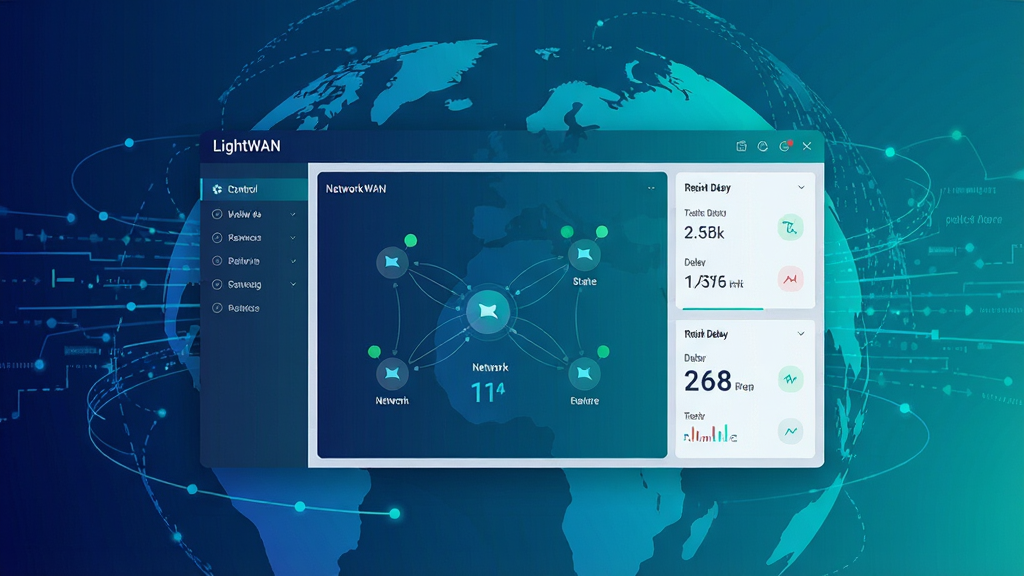Select the sidebar item directly below Control
This screenshot has width=1024, height=576.
(254, 214)
